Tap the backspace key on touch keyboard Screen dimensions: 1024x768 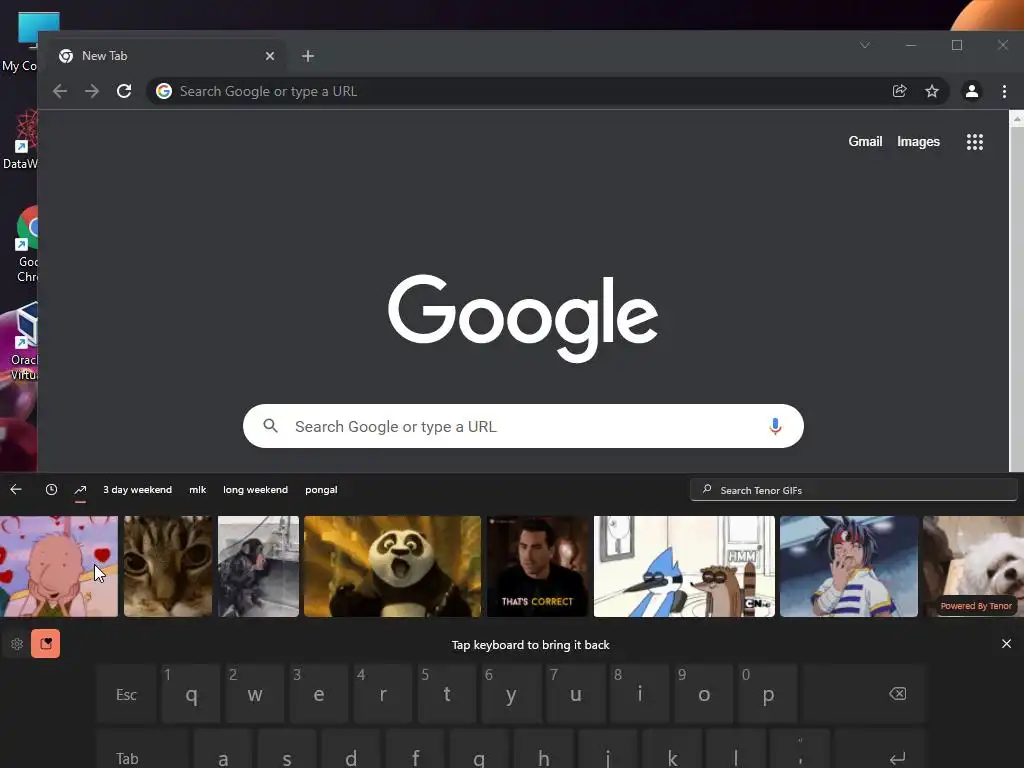point(864,694)
